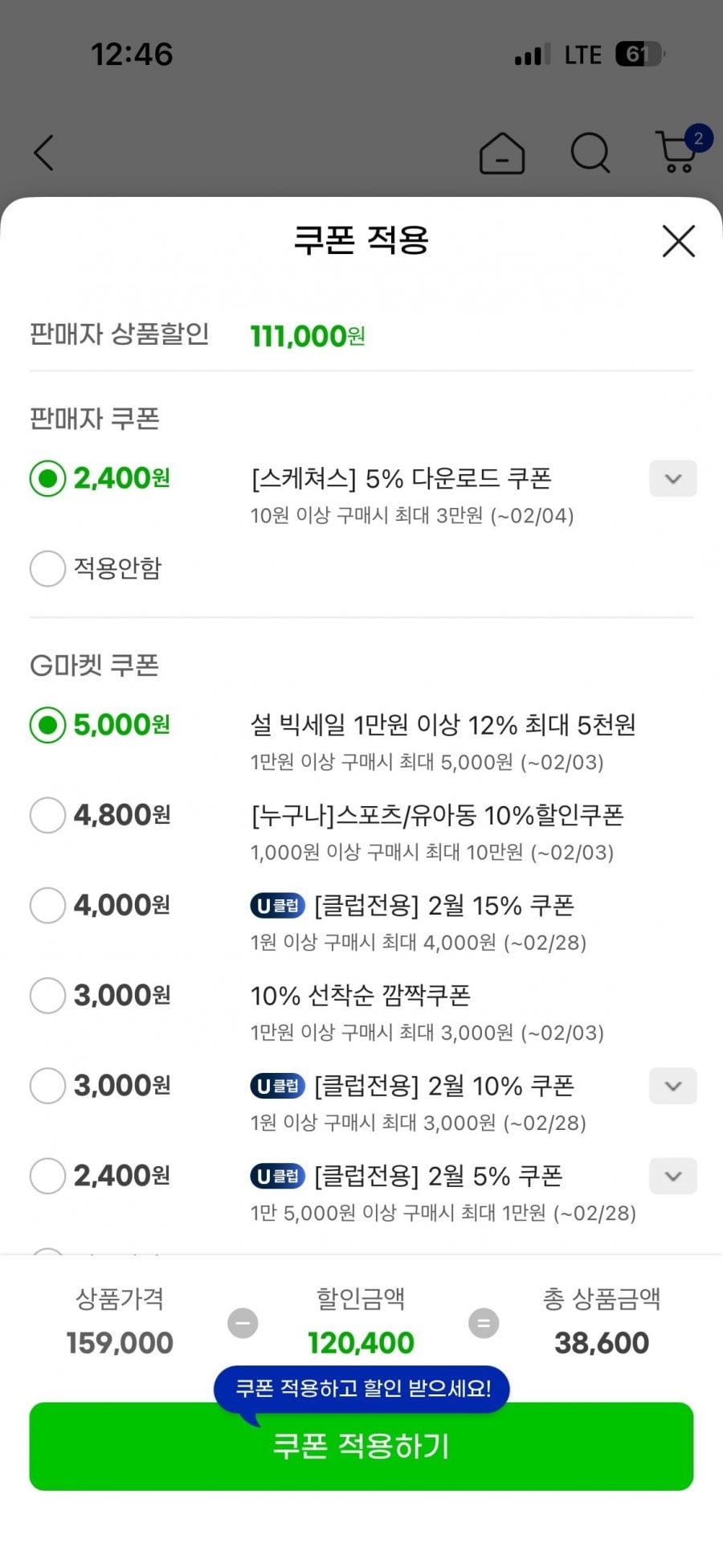Select the 4,000원 클럽전용 15% coupon
Image resolution: width=723 pixels, height=1568 pixels.
pos(47,906)
